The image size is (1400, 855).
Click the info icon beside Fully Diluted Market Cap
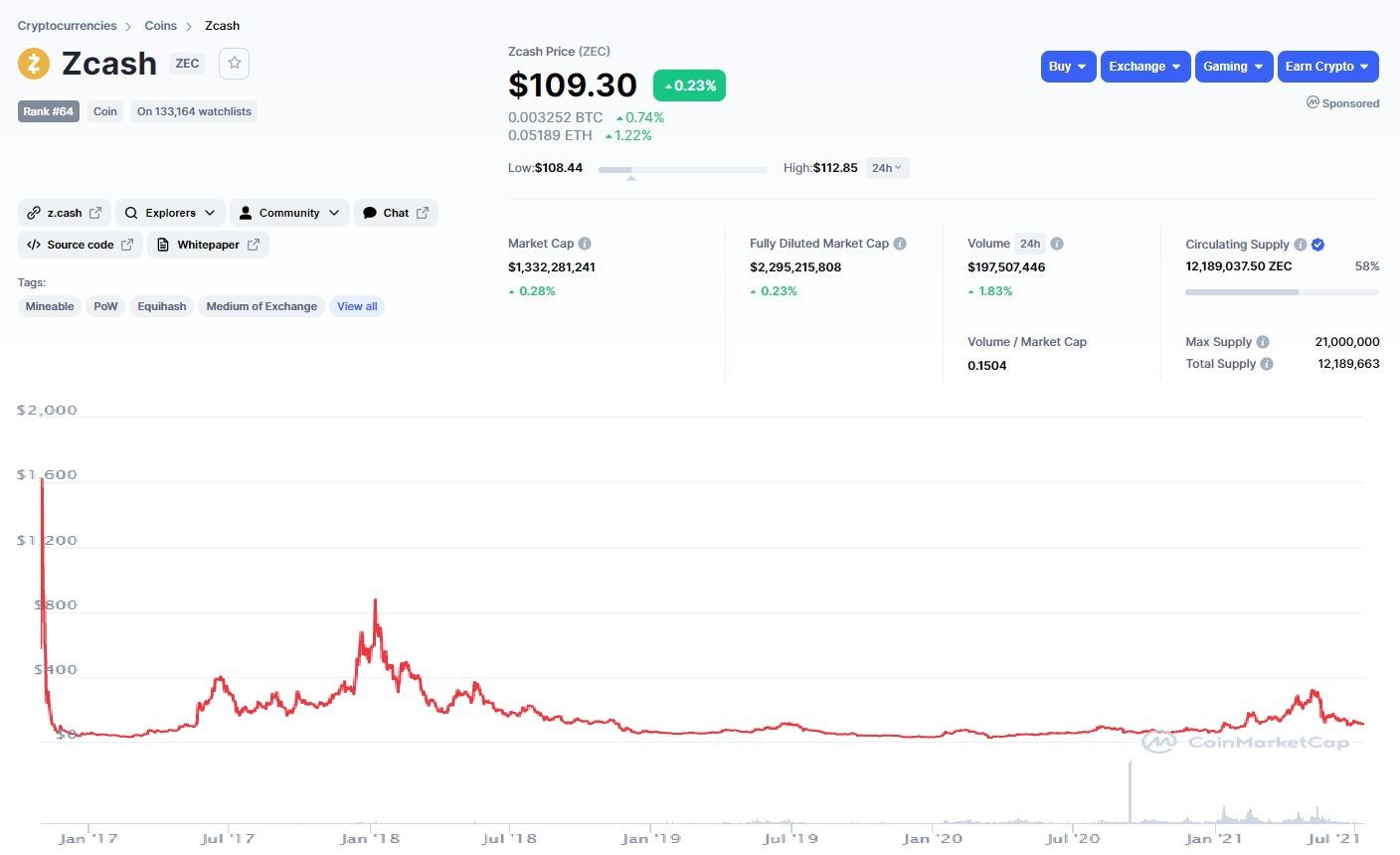[x=900, y=244]
